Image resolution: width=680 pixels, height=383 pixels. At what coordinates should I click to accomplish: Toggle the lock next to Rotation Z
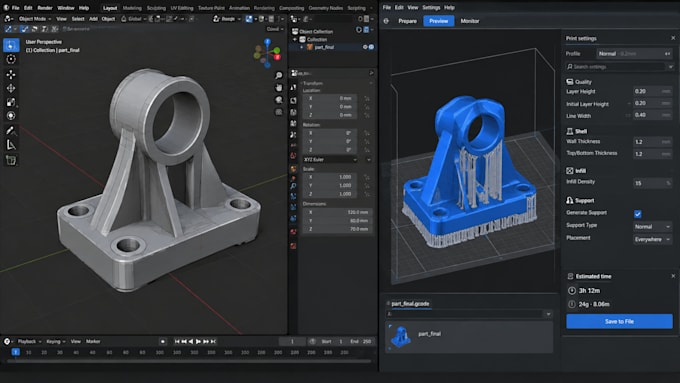click(x=367, y=150)
